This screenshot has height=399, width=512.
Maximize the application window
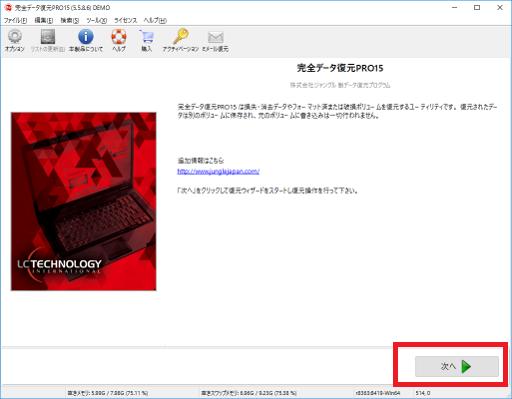pos(477,8)
